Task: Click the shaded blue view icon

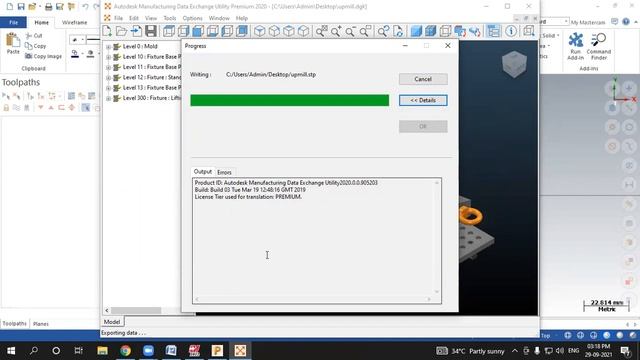Action: point(416,31)
